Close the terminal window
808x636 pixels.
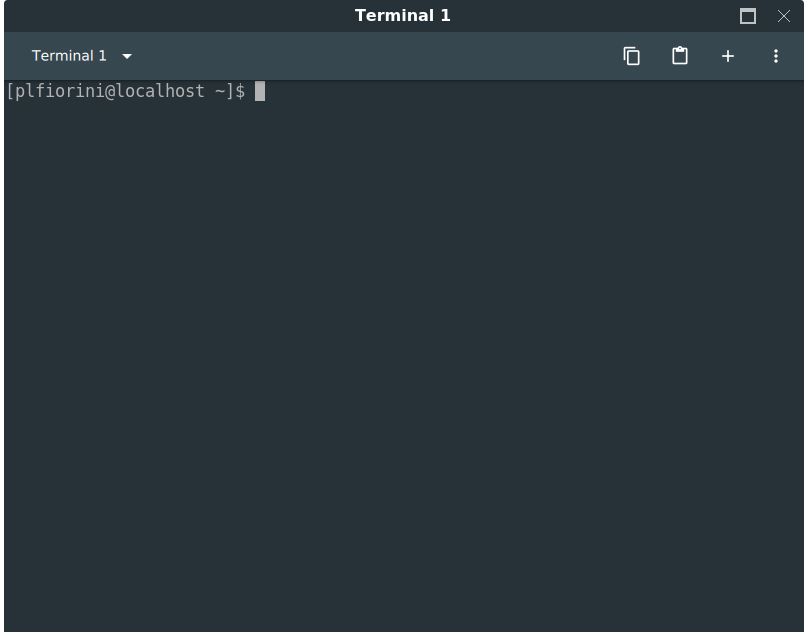[x=784, y=16]
